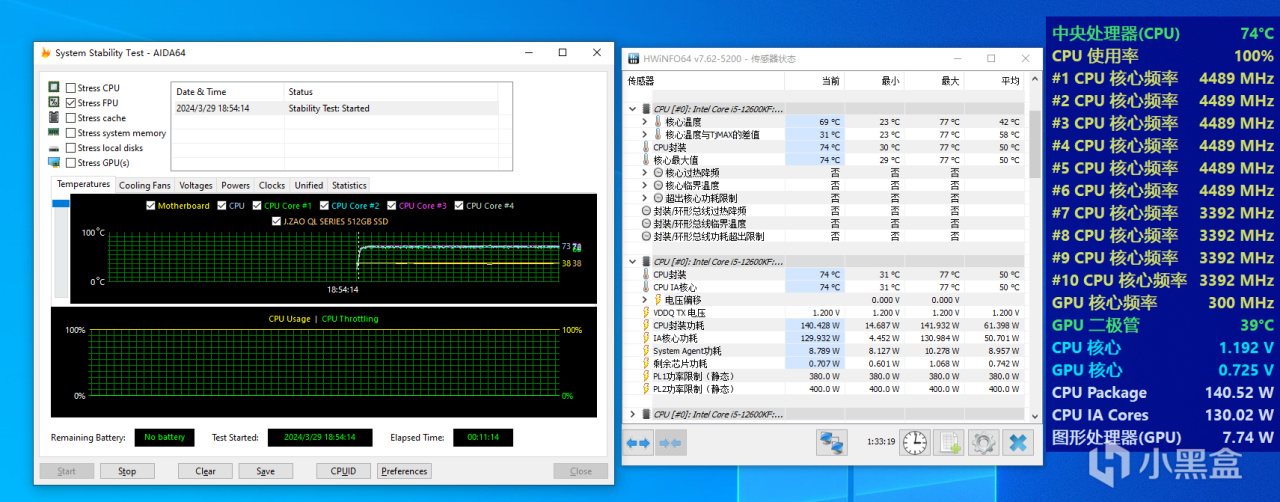Image resolution: width=1280 pixels, height=502 pixels.
Task: Uncheck J.ZAO QL SERIES 512GB SSD checkbox
Action: 275,221
